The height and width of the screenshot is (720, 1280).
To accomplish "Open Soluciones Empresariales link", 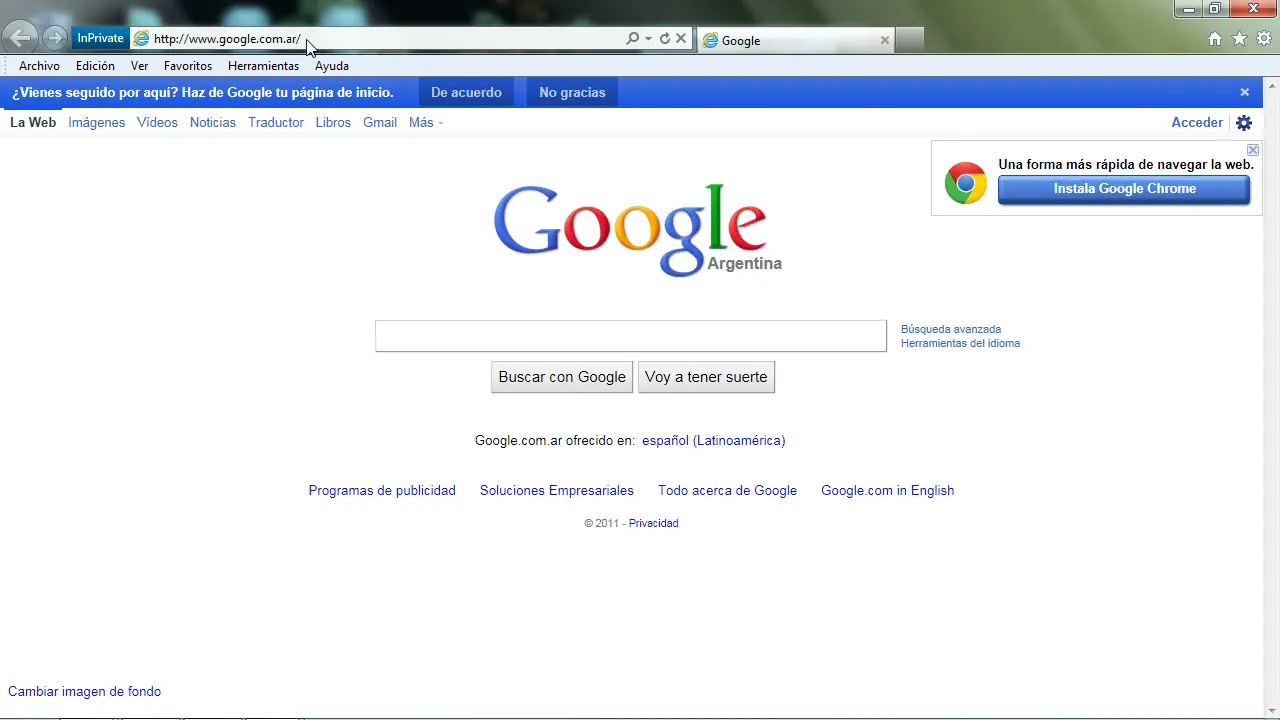I will 557,490.
